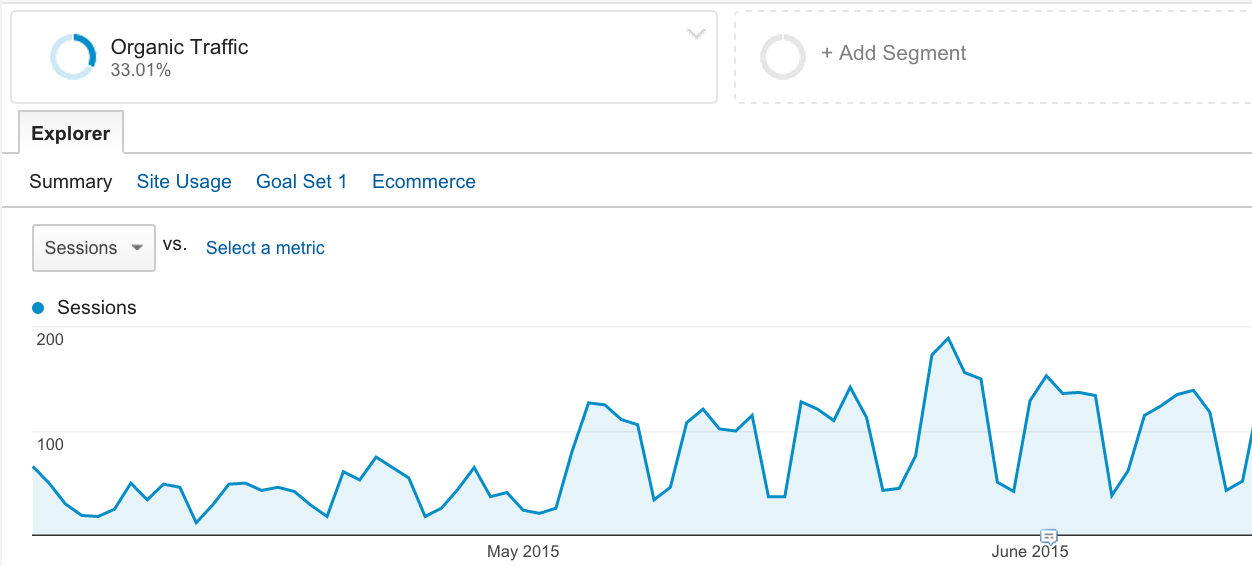This screenshot has height=566, width=1252.
Task: Open the annotation marker below the chart
Action: 1049,536
